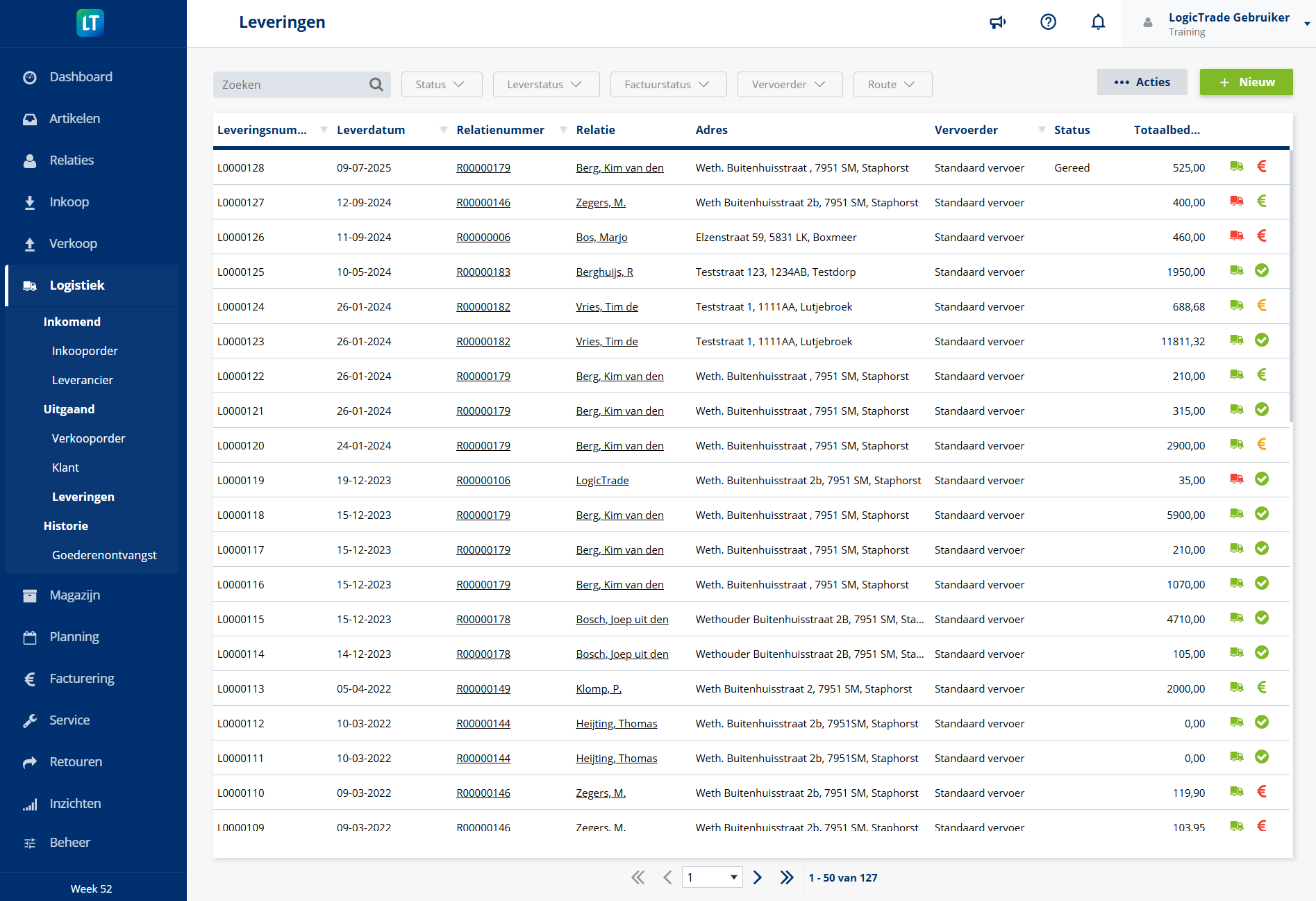
Task: Open the Vervoerder filter dropdown
Action: point(790,84)
